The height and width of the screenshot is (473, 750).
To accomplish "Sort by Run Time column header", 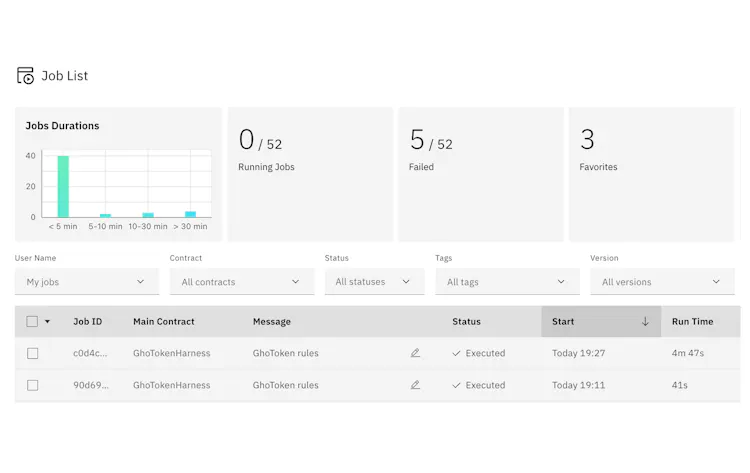I will point(692,321).
